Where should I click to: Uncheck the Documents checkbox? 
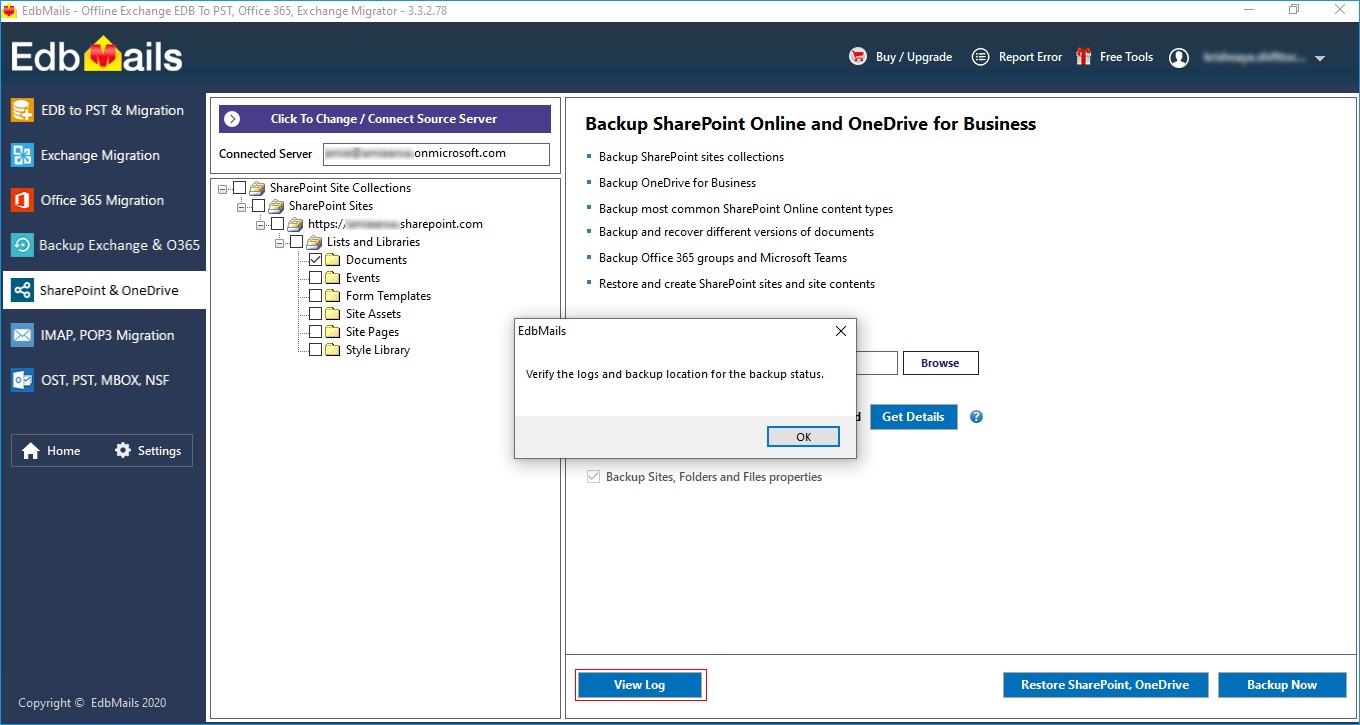(x=315, y=260)
